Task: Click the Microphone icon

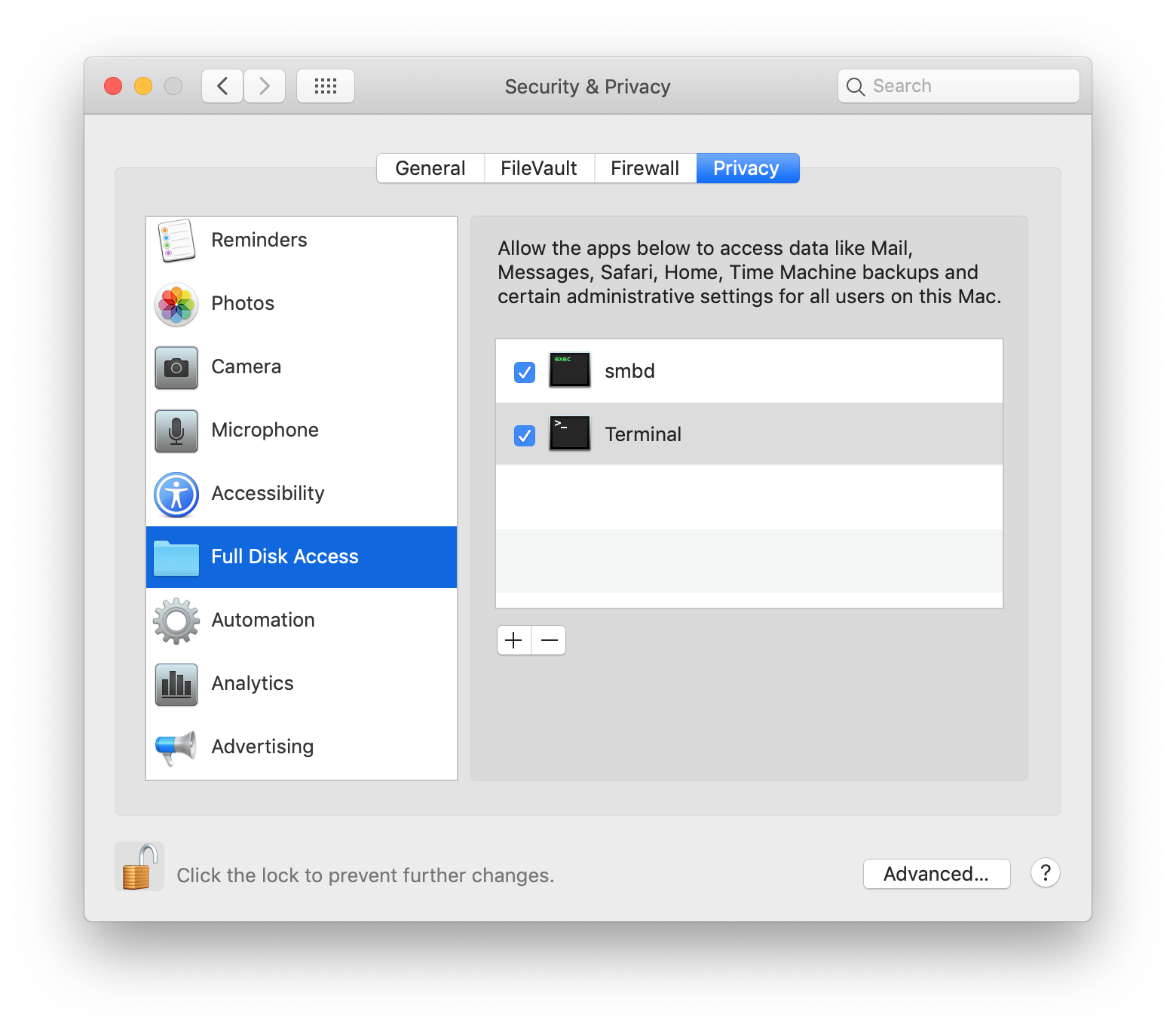Action: click(x=175, y=431)
